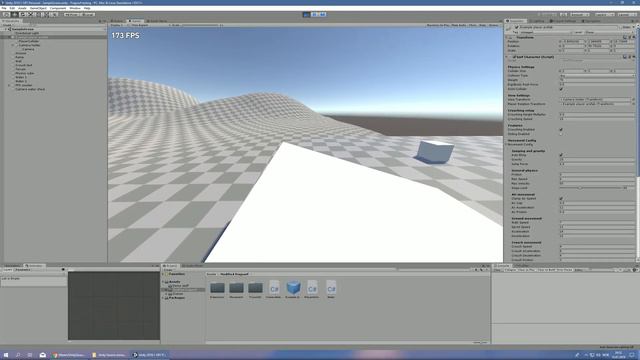Switch to the Game tab
Viewport: 640px width, 360px height.
pos(135,21)
